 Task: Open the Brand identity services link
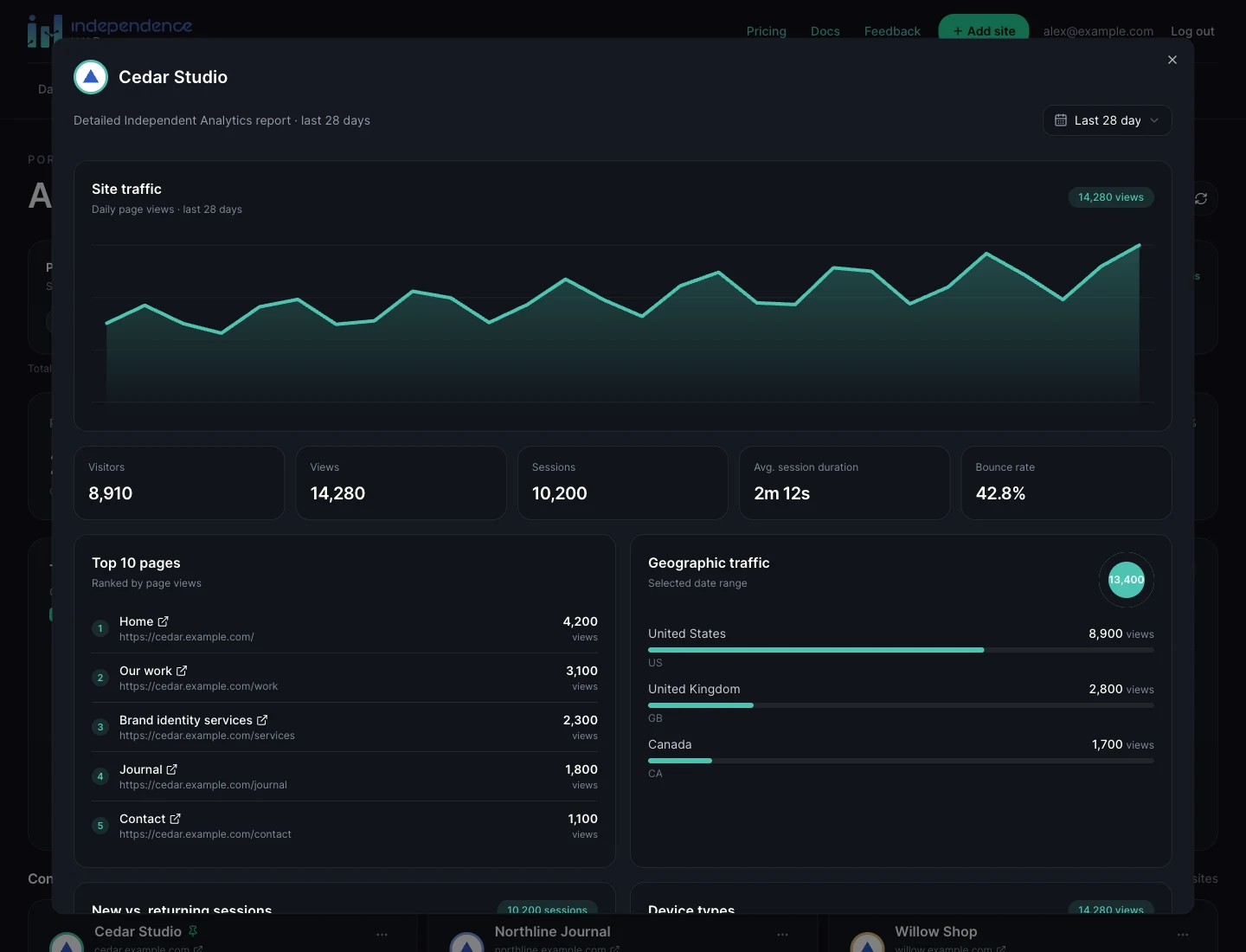pos(194,720)
